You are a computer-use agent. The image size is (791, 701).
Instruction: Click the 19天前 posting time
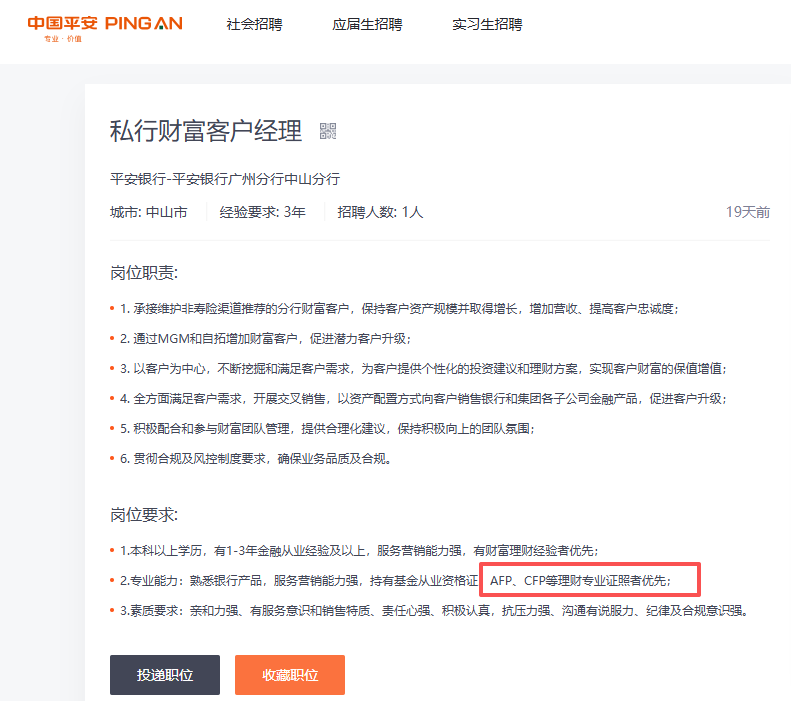(x=747, y=212)
